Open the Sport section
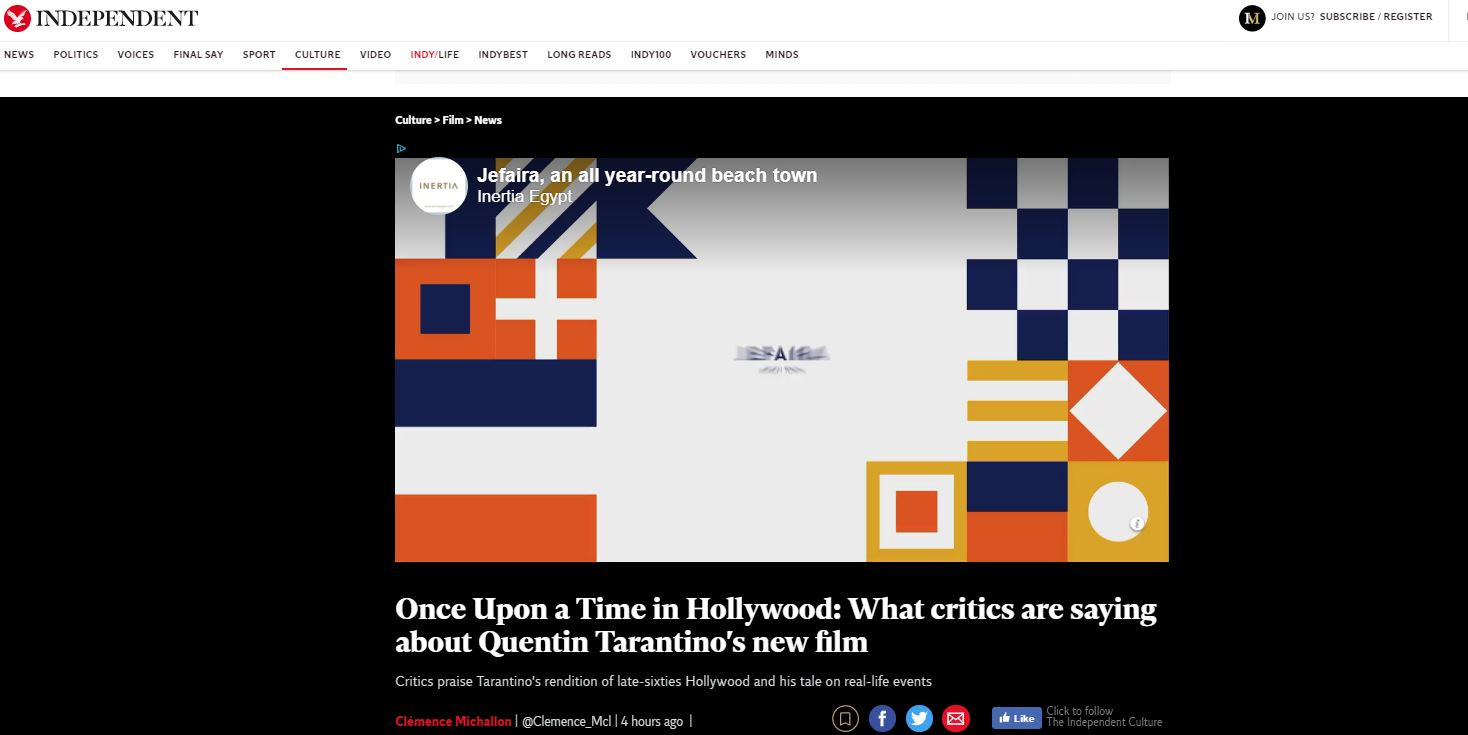Screen dimensions: 1468x735 click(259, 55)
